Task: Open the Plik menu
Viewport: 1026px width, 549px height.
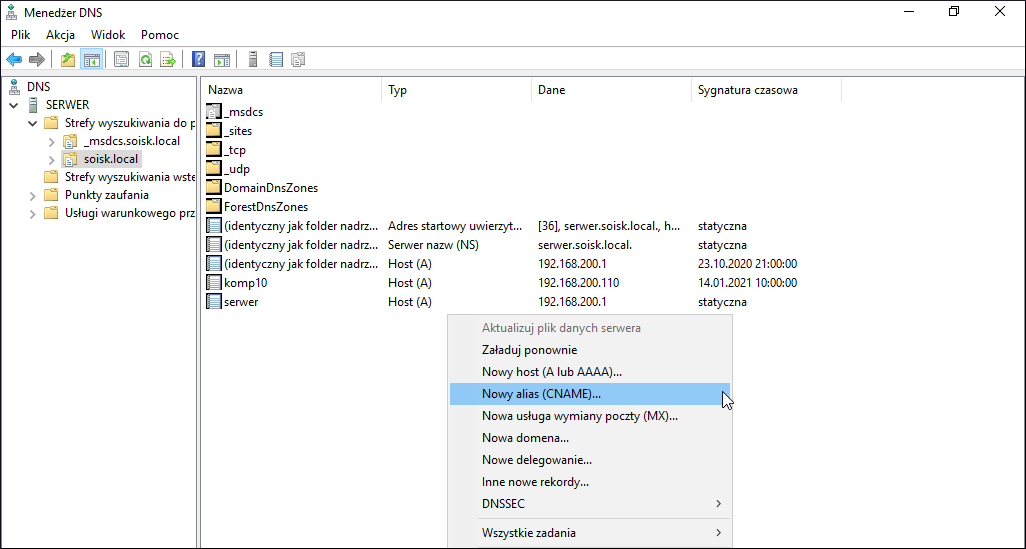Action: tap(21, 35)
